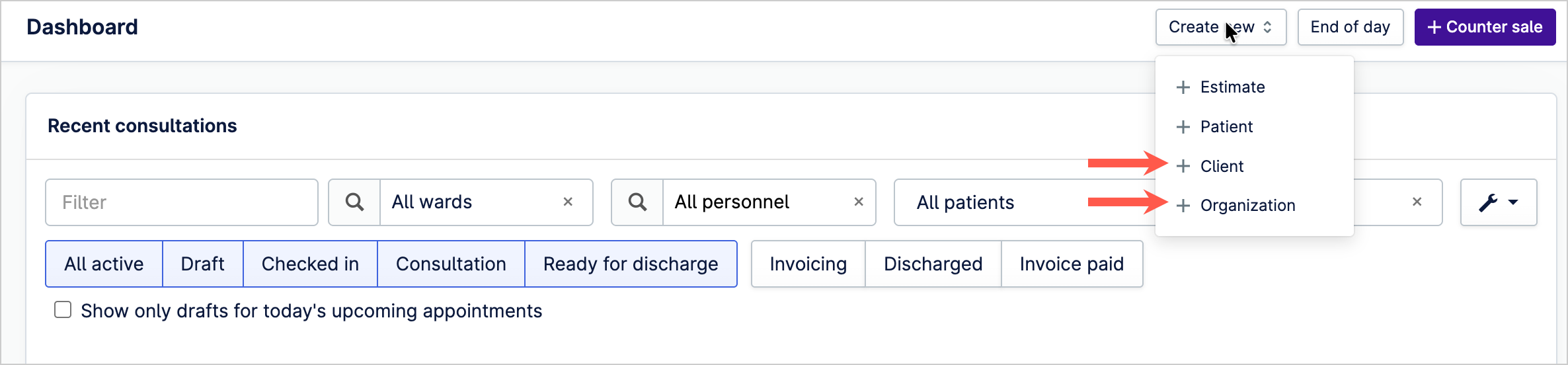Open the wrench settings dropdown
The image size is (1568, 365).
pyautogui.click(x=1499, y=202)
